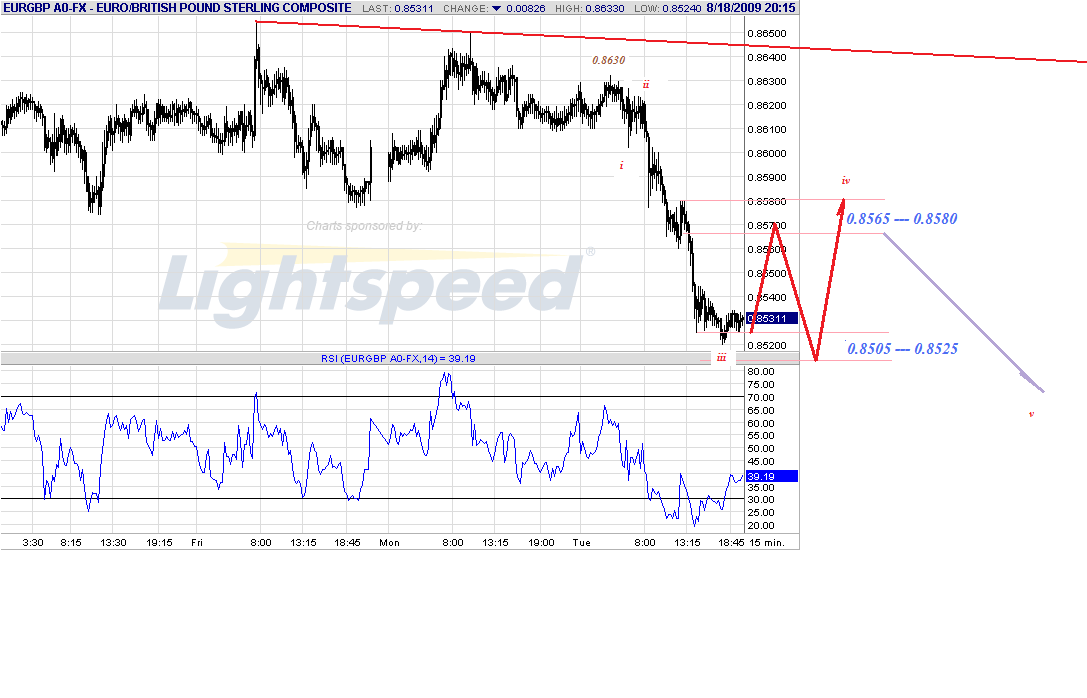Click the 0.86200 price axis label
Viewport: 1087px width, 698px height.
[767, 105]
